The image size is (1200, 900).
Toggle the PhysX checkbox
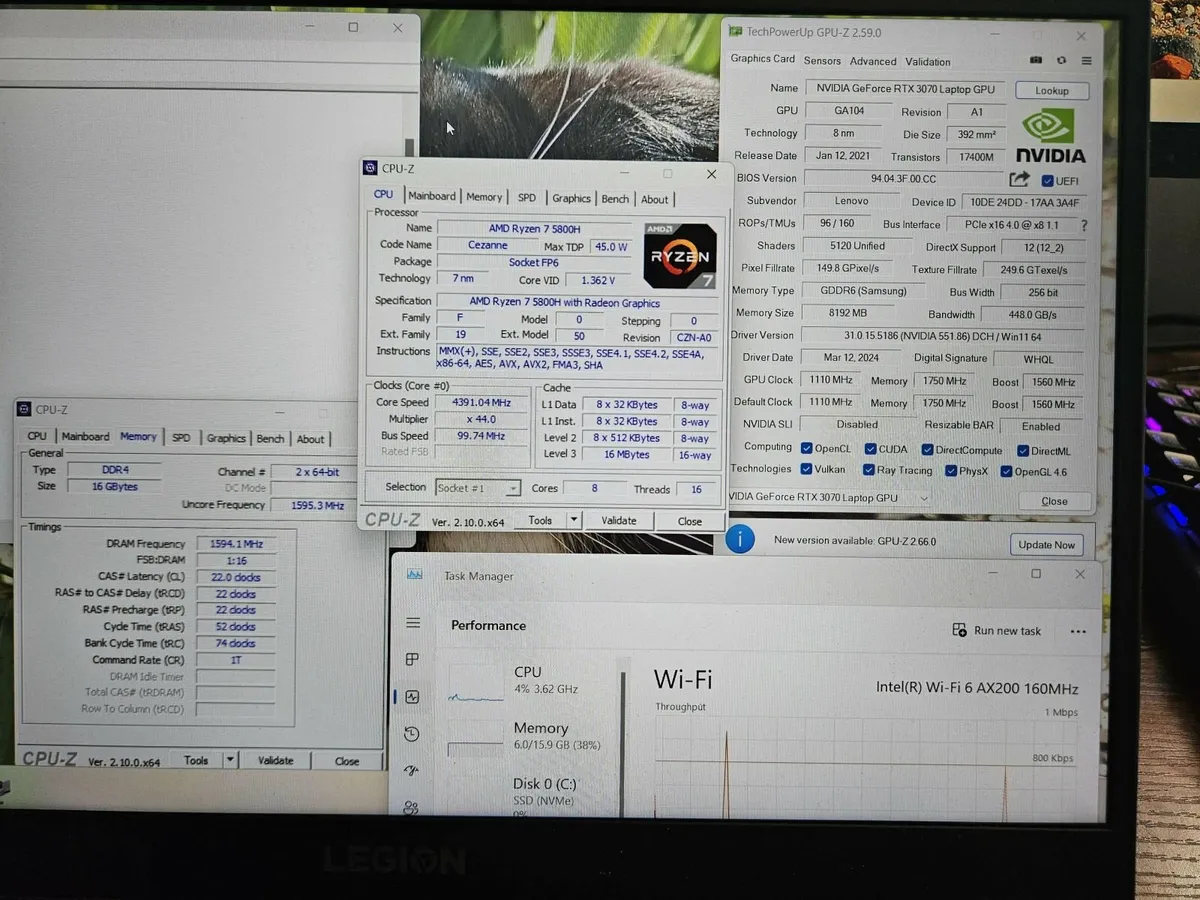[949, 471]
